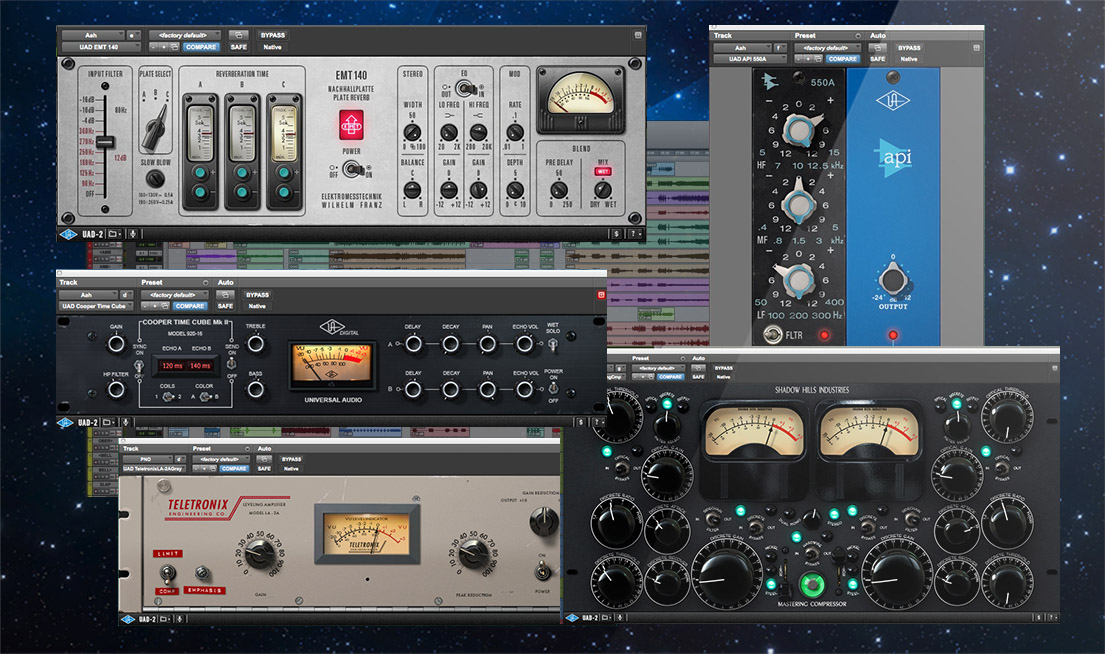Image resolution: width=1105 pixels, height=654 pixels.
Task: Click the Teletronix VU level indicator meter
Action: point(366,535)
